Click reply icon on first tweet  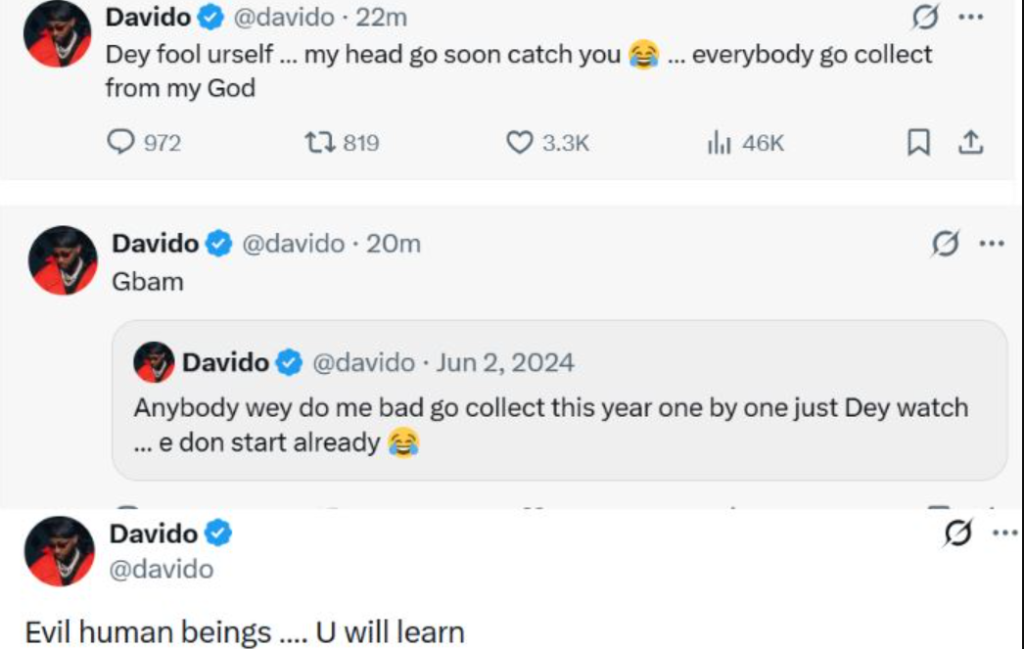pos(121,143)
